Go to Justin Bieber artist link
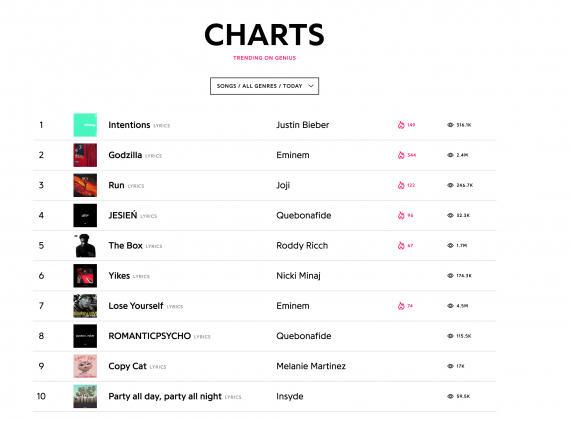The width and height of the screenshot is (570, 421). coord(302,125)
